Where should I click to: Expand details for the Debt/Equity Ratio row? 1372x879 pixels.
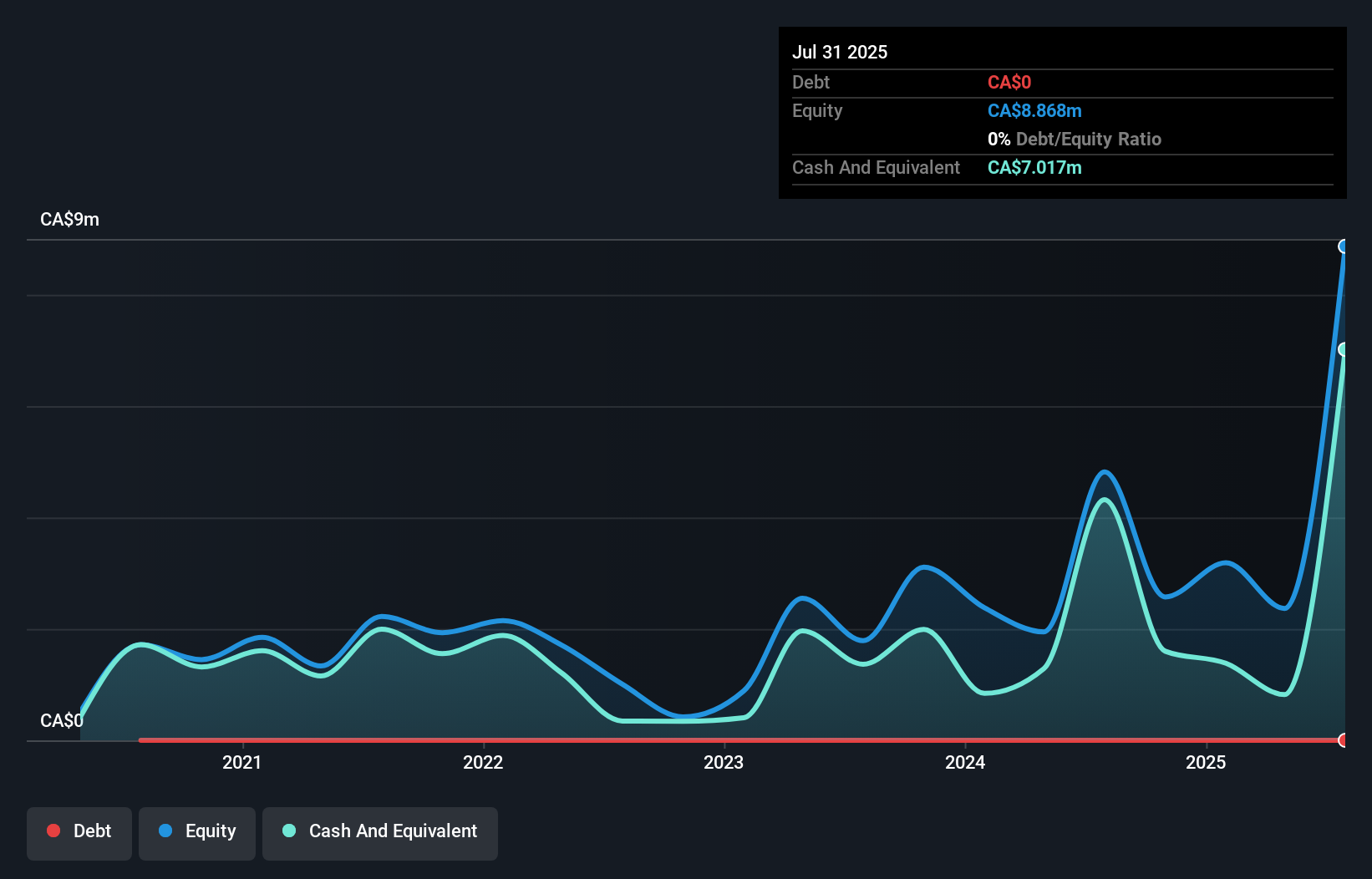point(1075,139)
